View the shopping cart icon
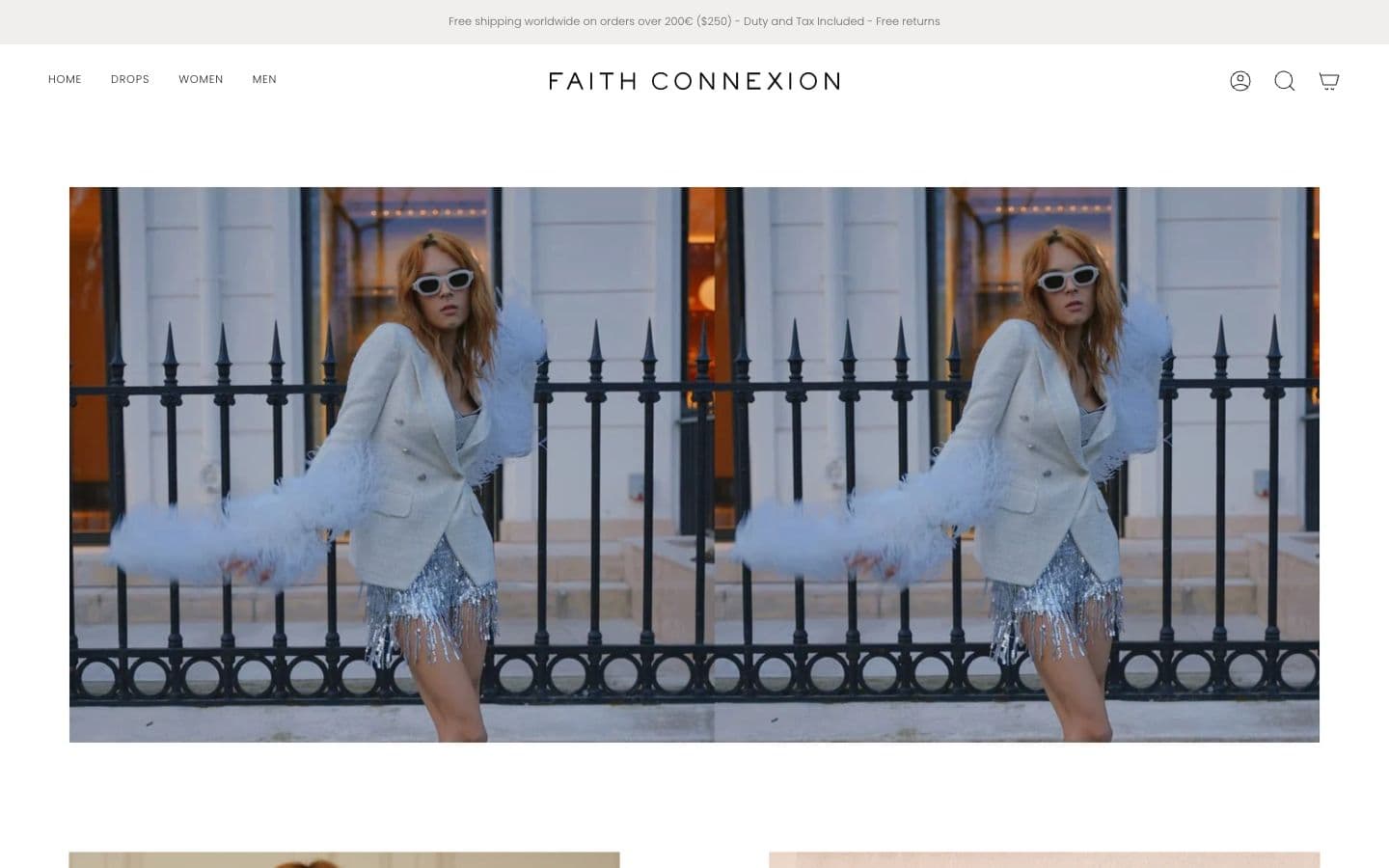This screenshot has width=1389, height=868. pos(1329,81)
